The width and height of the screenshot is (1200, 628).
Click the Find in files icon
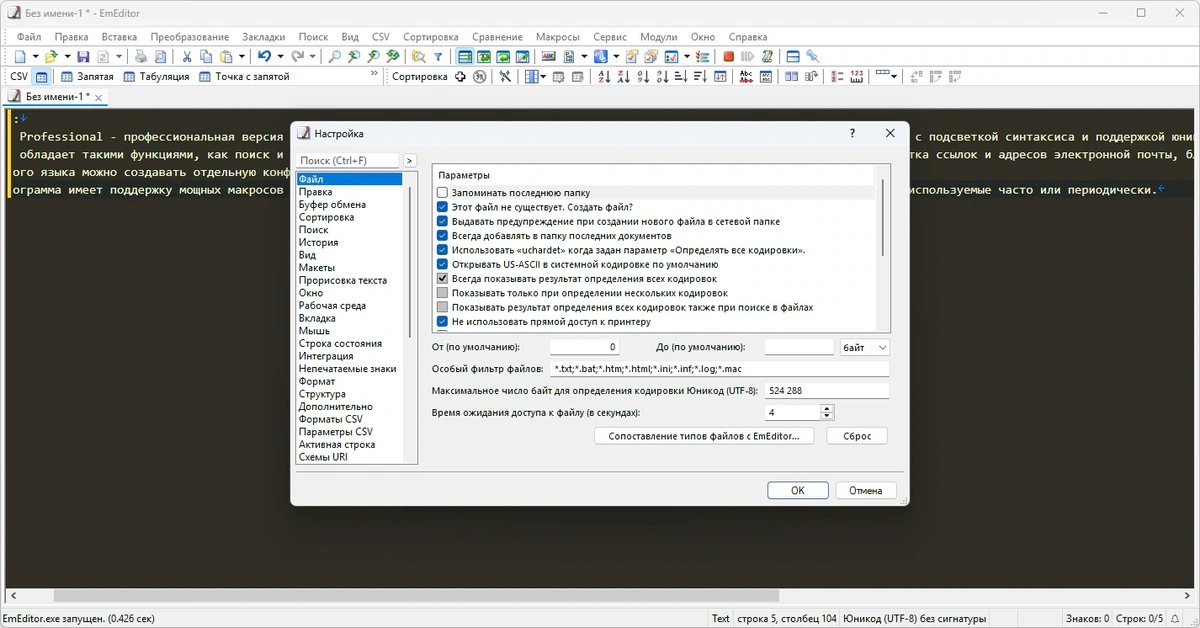(x=418, y=56)
